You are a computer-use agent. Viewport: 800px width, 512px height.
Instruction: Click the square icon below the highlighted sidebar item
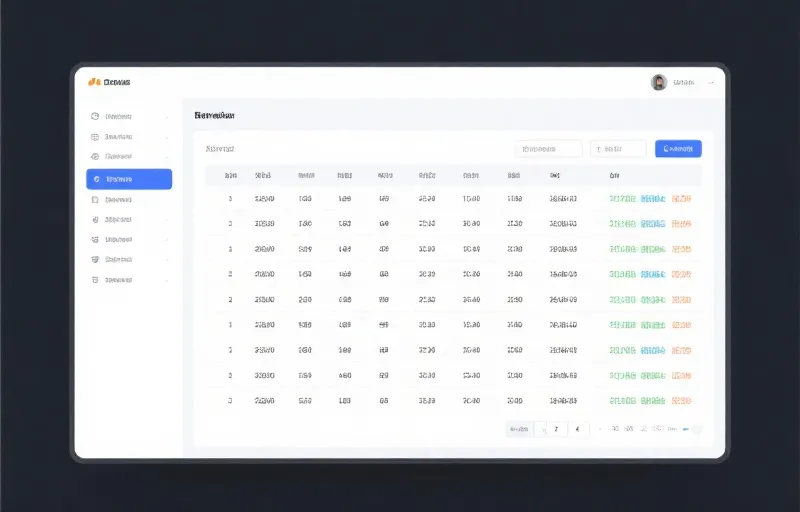(95, 200)
